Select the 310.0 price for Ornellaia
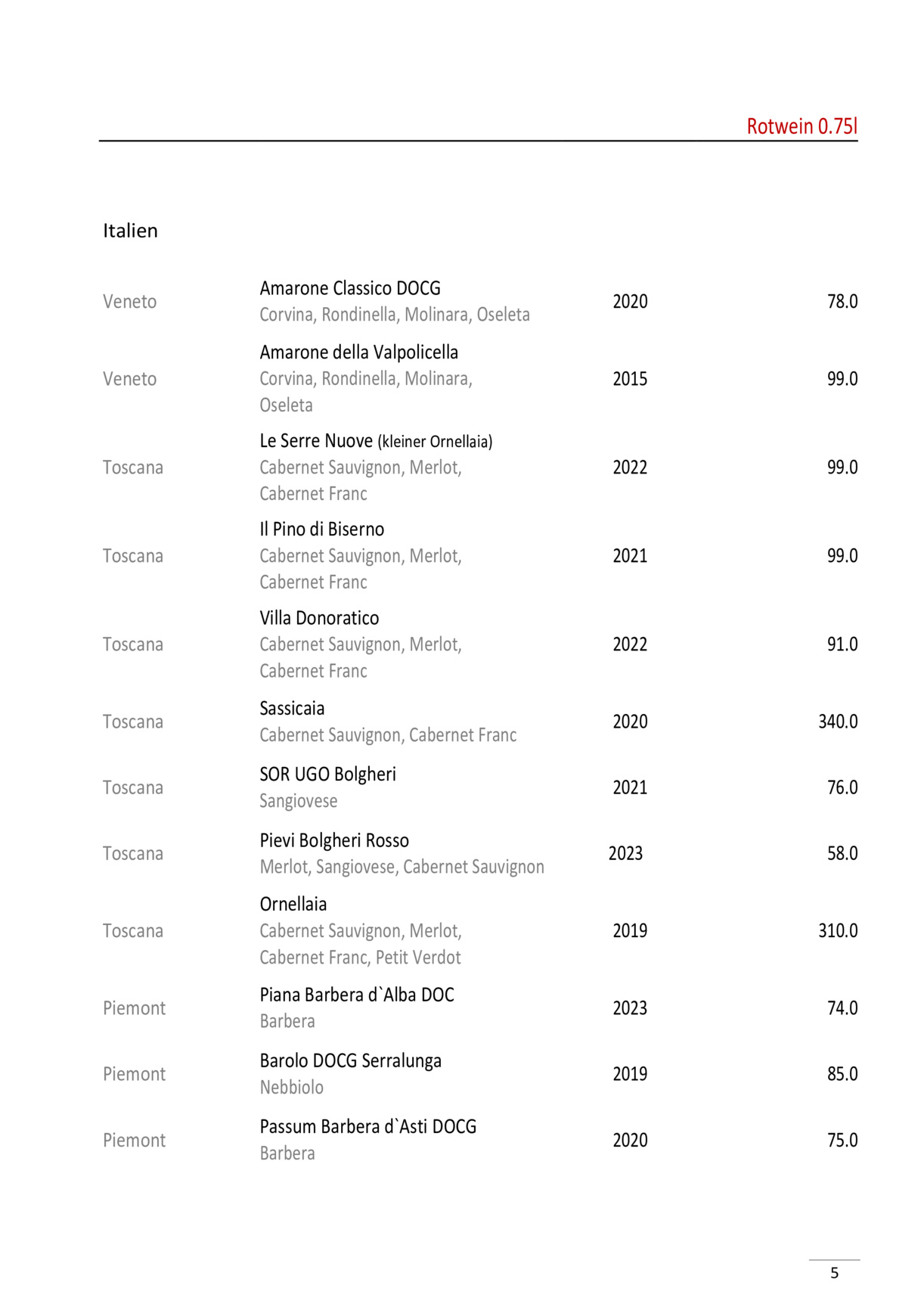 pos(837,931)
